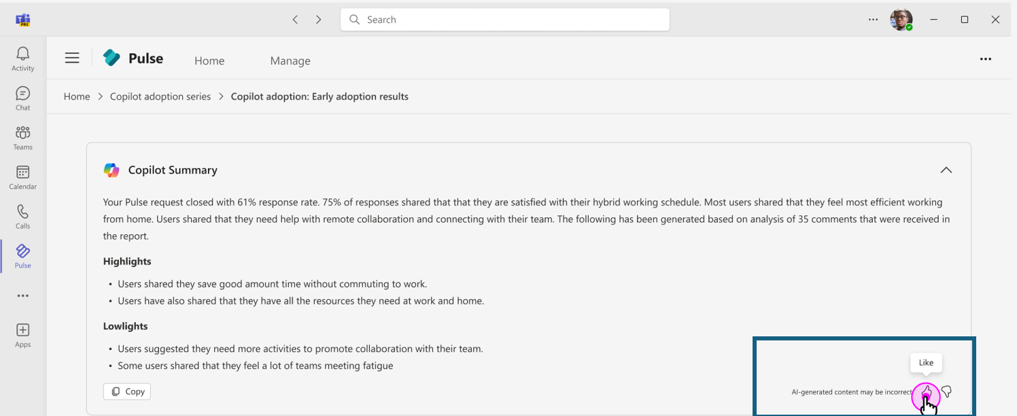Viewport: 1017px width, 416px height.
Task: Open Apps store from sidebar
Action: click(22, 335)
